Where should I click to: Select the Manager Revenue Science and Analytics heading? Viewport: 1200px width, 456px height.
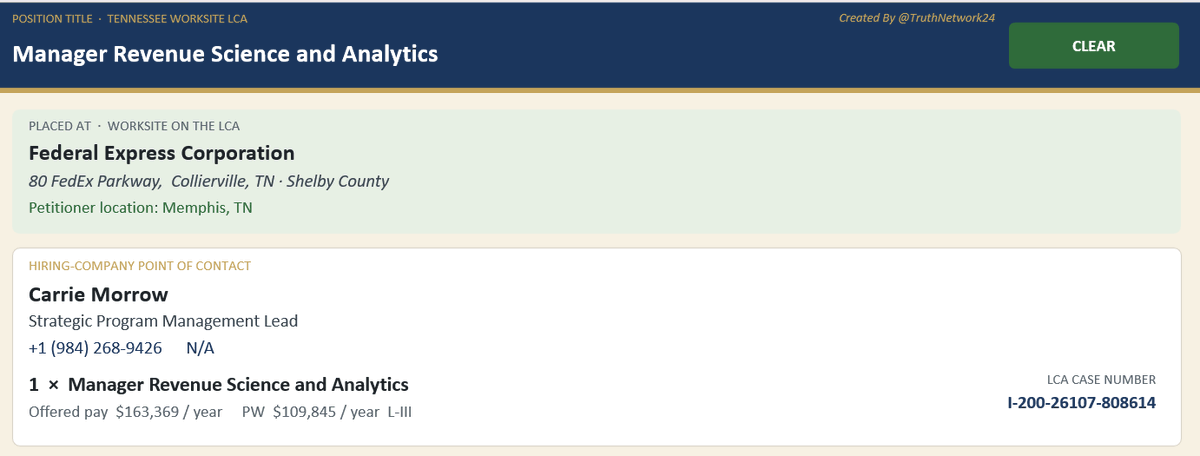tap(225, 54)
